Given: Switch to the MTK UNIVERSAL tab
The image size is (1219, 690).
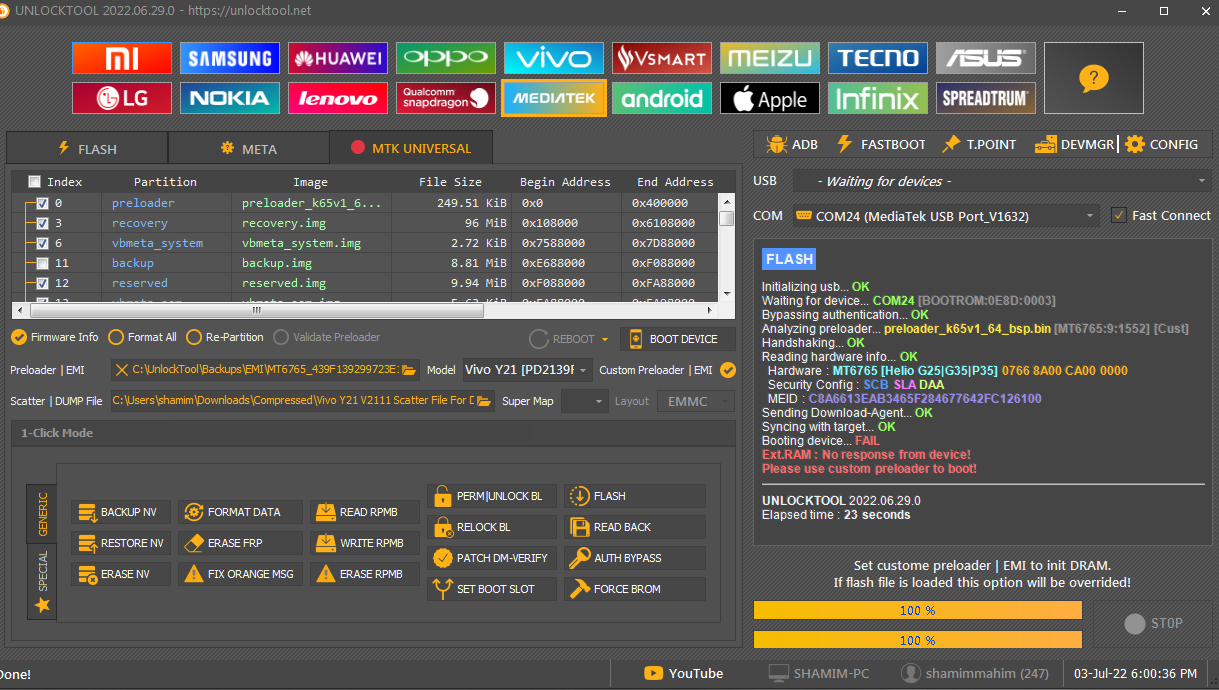Looking at the screenshot, I should coord(410,148).
